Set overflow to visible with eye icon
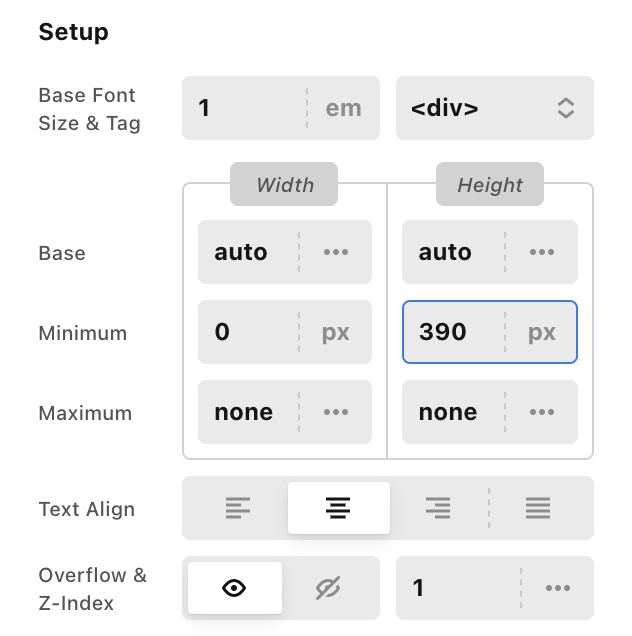Screen dimensions: 632x636 234,588
